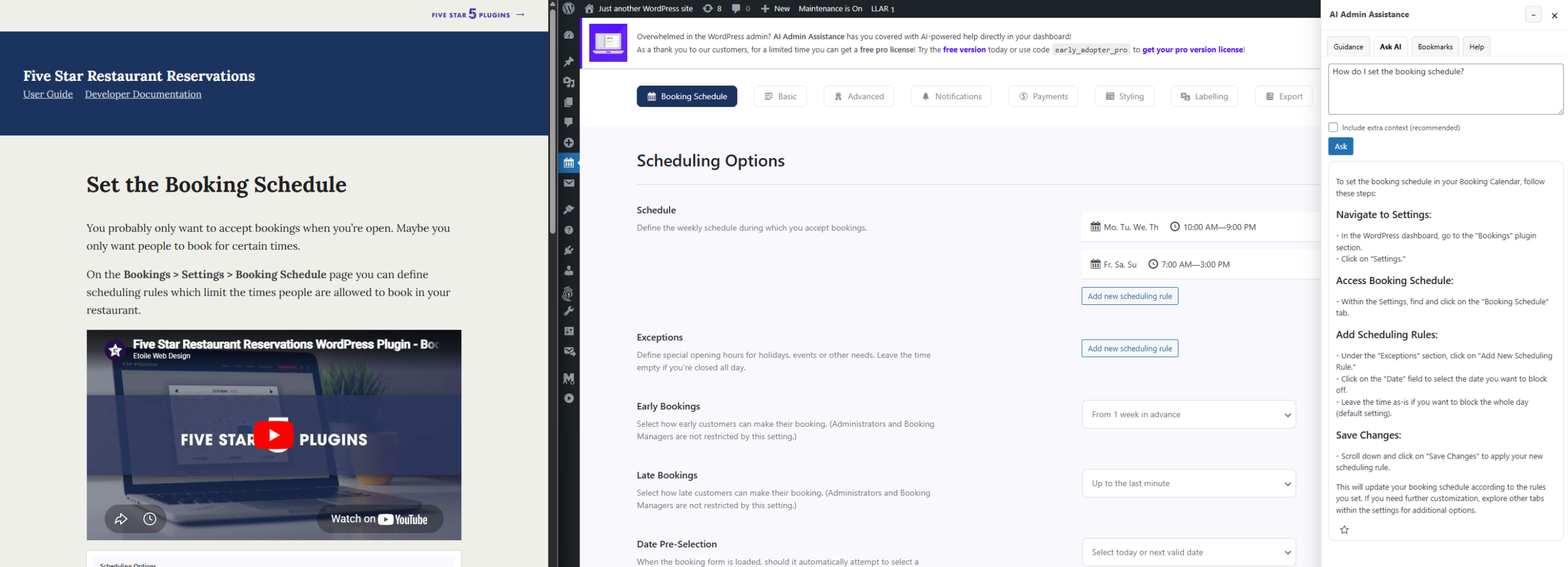
Task: Open the New menu in admin bar
Action: tap(775, 9)
